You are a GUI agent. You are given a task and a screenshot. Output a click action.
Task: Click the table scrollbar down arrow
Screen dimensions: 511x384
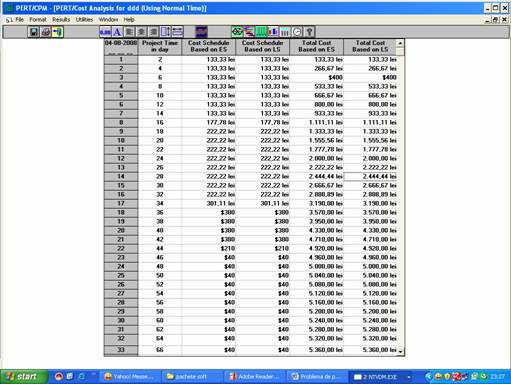400,351
